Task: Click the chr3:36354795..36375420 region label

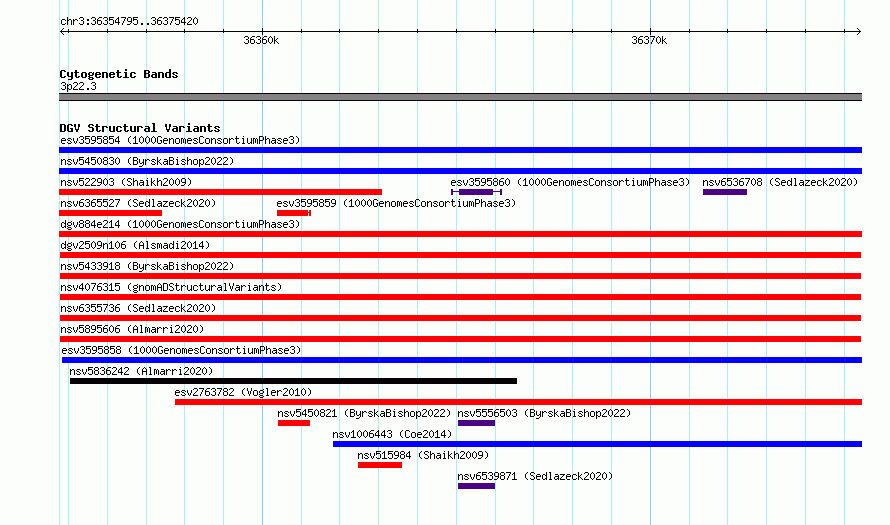Action: coord(129,22)
